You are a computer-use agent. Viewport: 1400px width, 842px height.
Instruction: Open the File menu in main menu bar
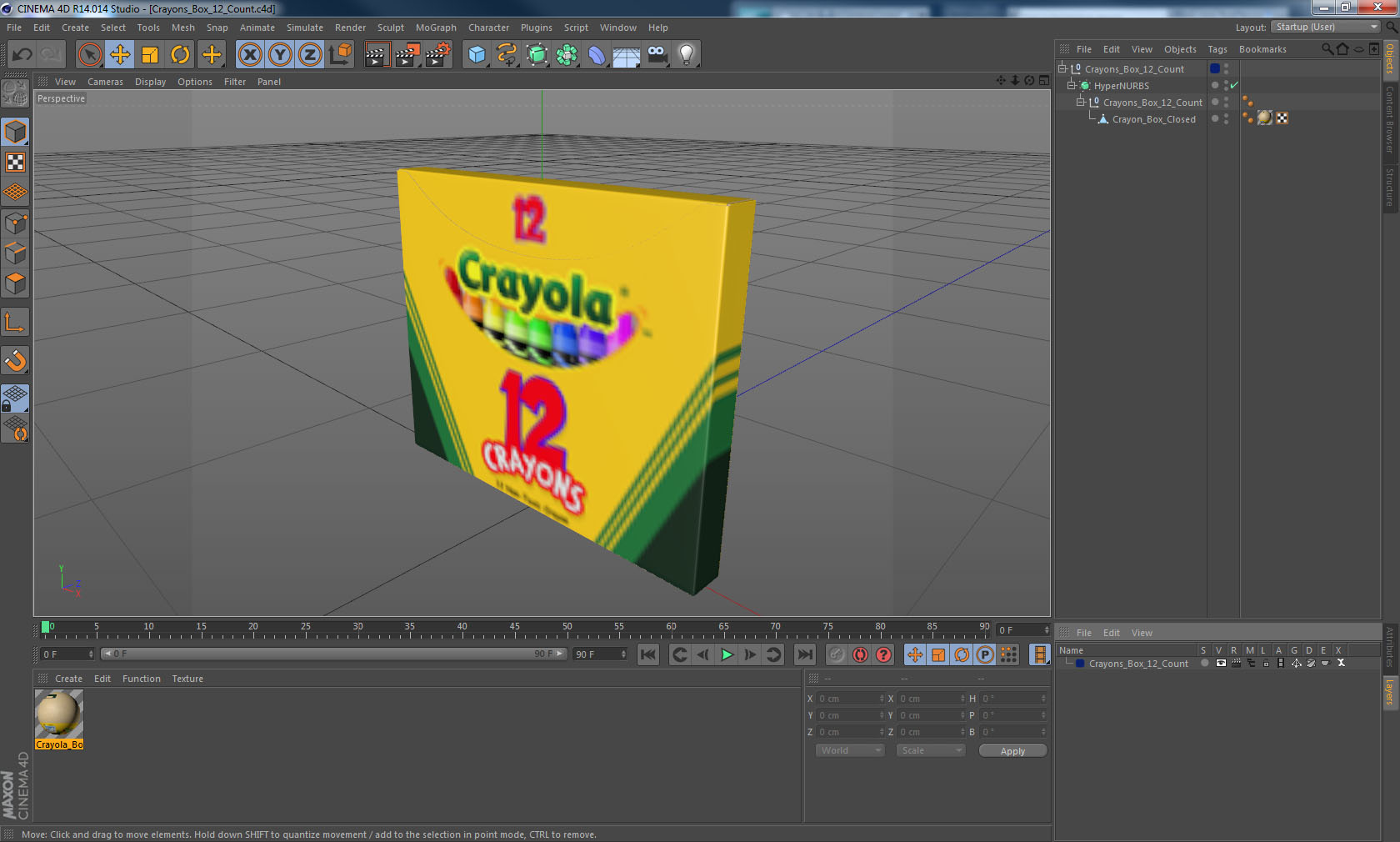point(14,28)
